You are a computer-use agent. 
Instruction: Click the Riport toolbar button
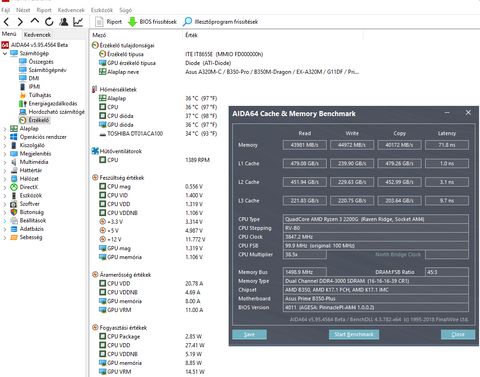109,22
